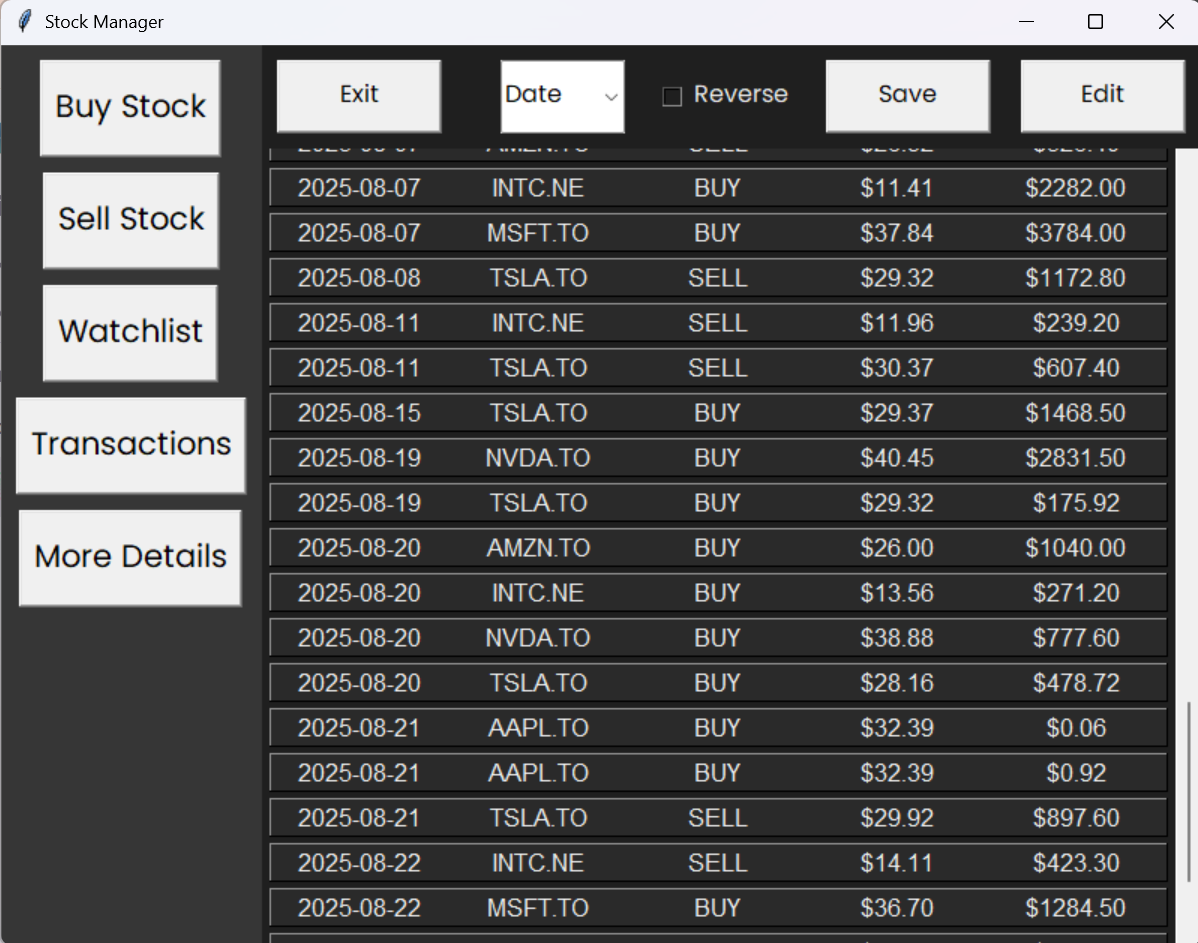Viewport: 1198px width, 943px height.
Task: Select the $1284.50 total cell
Action: (1076, 909)
